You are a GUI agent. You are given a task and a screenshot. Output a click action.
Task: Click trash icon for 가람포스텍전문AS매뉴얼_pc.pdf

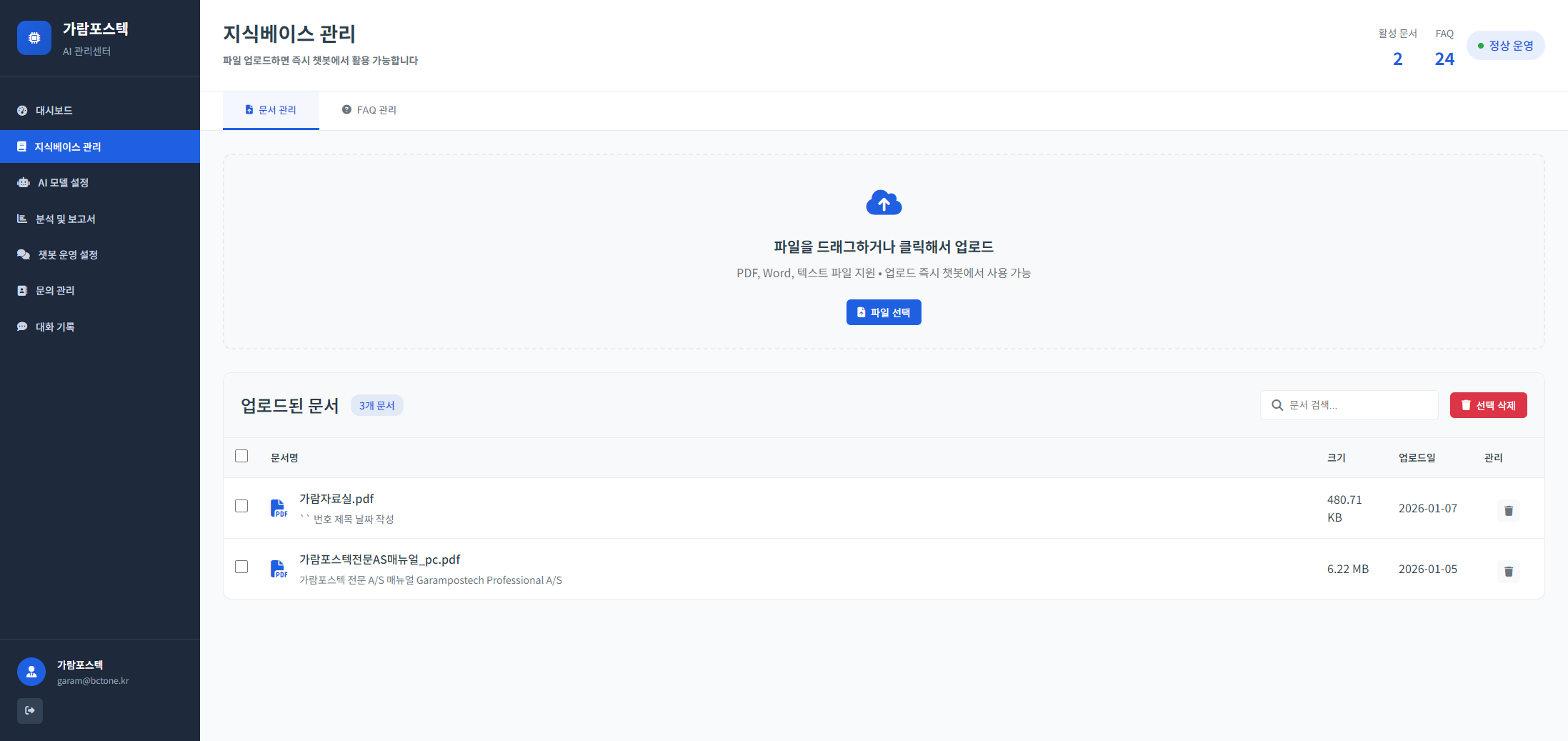(x=1508, y=571)
